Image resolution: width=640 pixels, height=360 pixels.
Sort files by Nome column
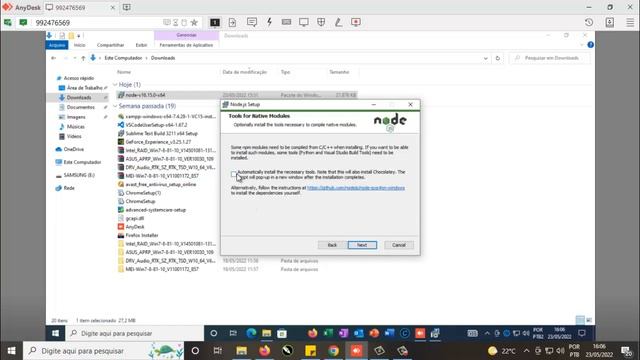click(x=124, y=72)
